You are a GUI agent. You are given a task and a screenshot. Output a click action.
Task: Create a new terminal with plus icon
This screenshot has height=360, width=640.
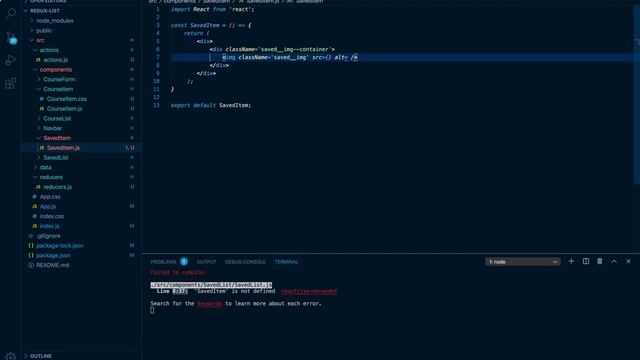[571, 261]
